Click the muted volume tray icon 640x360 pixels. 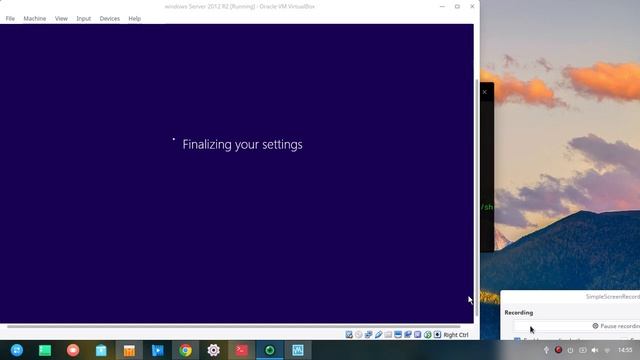pos(595,350)
